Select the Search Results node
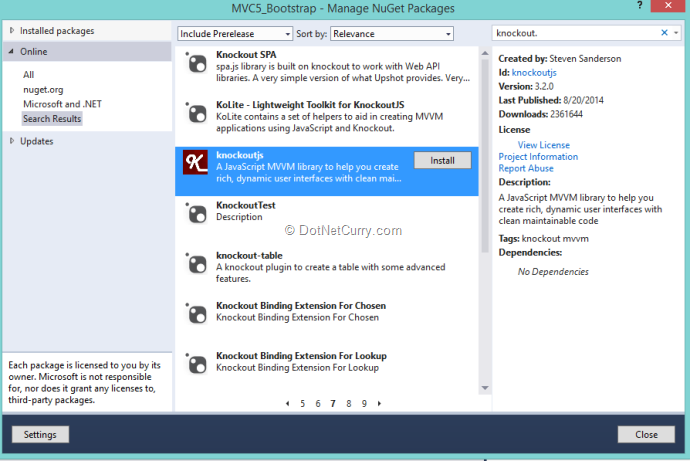The image size is (690, 461). (x=52, y=119)
